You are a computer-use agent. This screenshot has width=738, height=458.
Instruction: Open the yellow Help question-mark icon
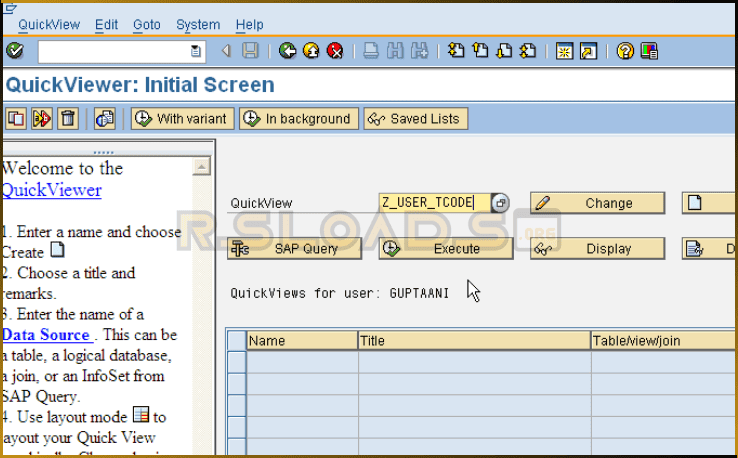pyautogui.click(x=625, y=51)
